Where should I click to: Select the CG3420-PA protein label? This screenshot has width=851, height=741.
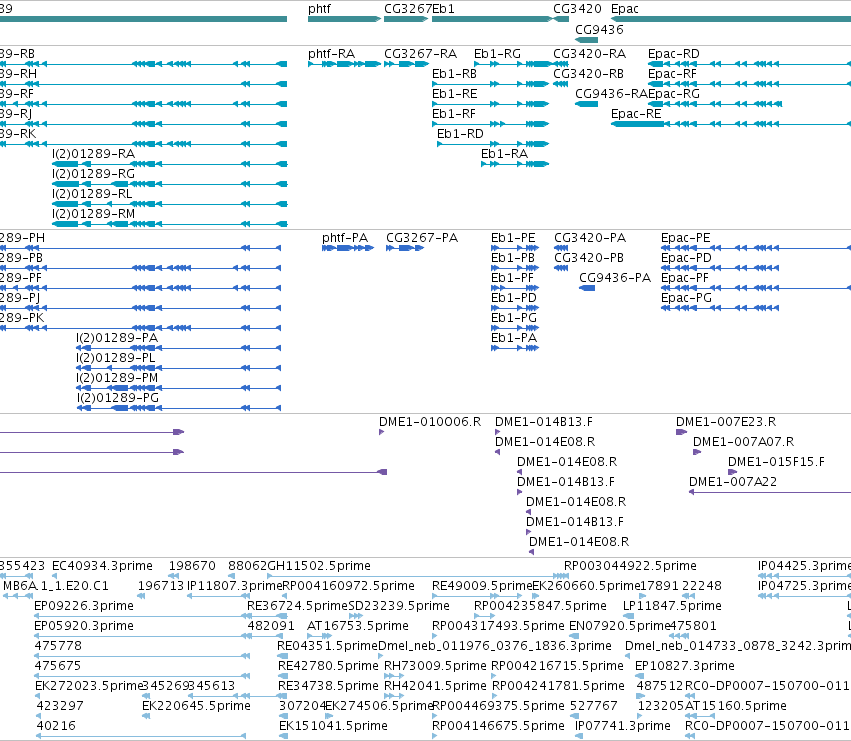click(590, 238)
